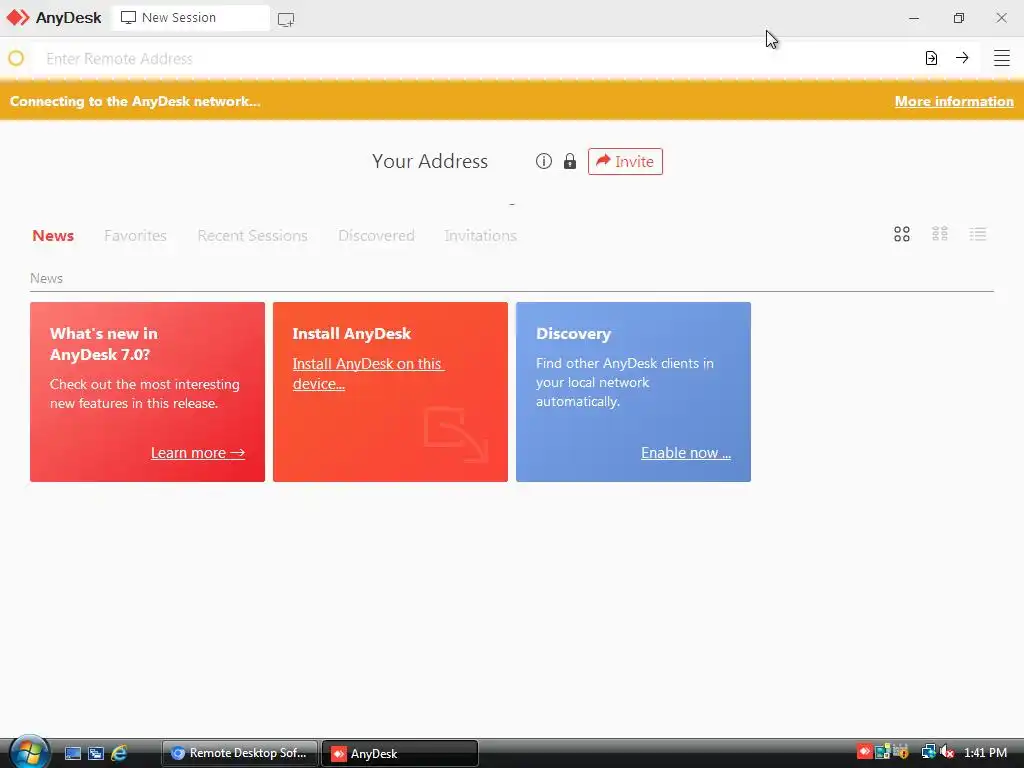Switch to Remote Desktop Sof... taskbar window
This screenshot has height=768, width=1024.
tap(240, 753)
